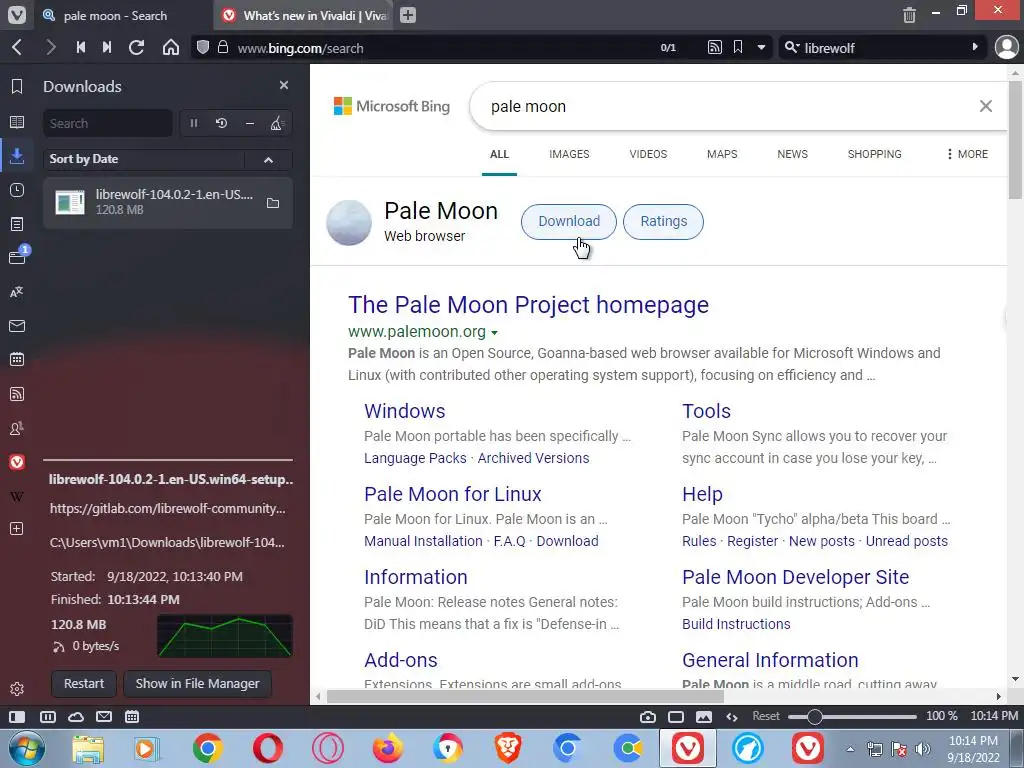Add a new tab

408,15
